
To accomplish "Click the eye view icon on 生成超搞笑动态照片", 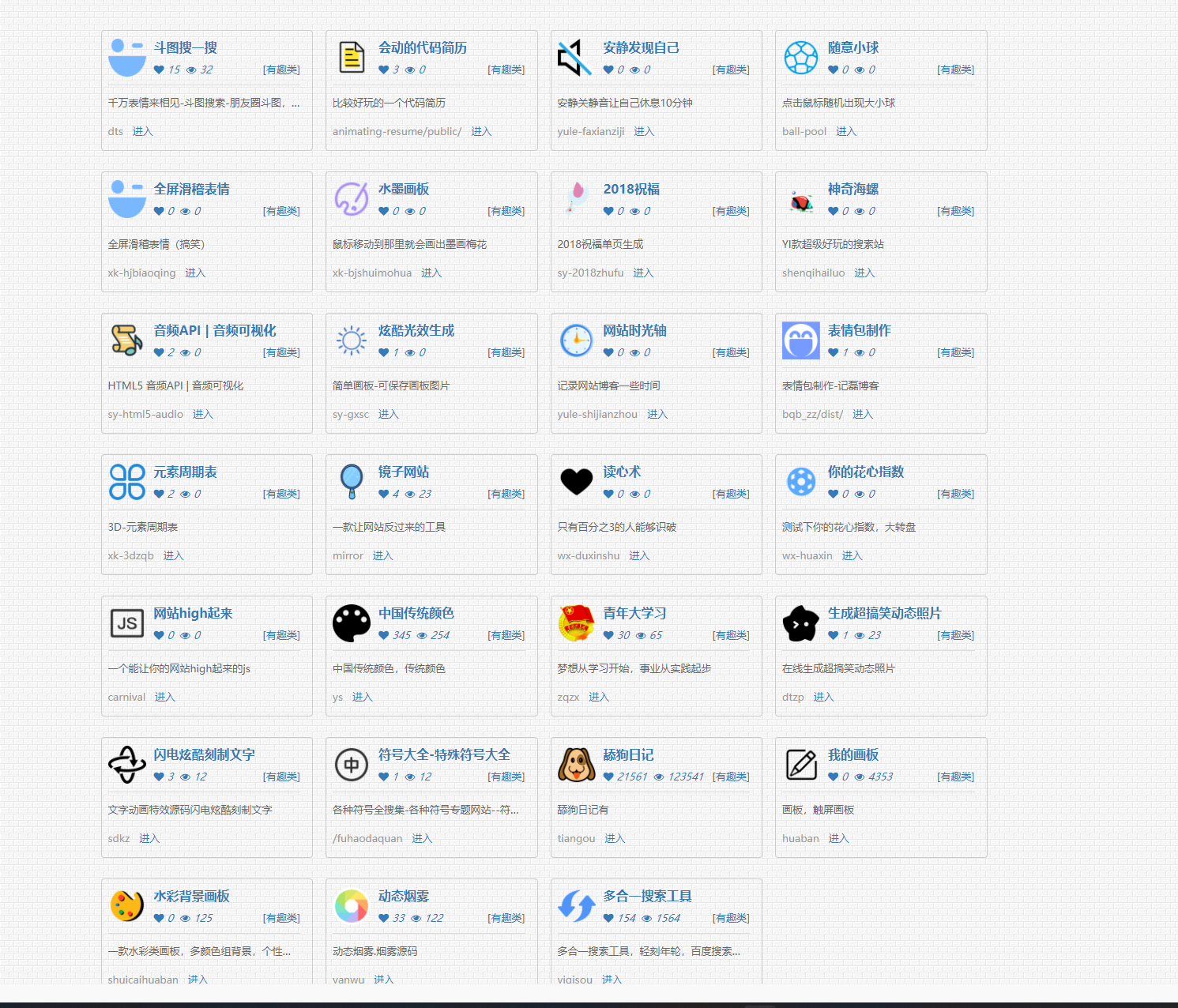I will (x=859, y=635).
